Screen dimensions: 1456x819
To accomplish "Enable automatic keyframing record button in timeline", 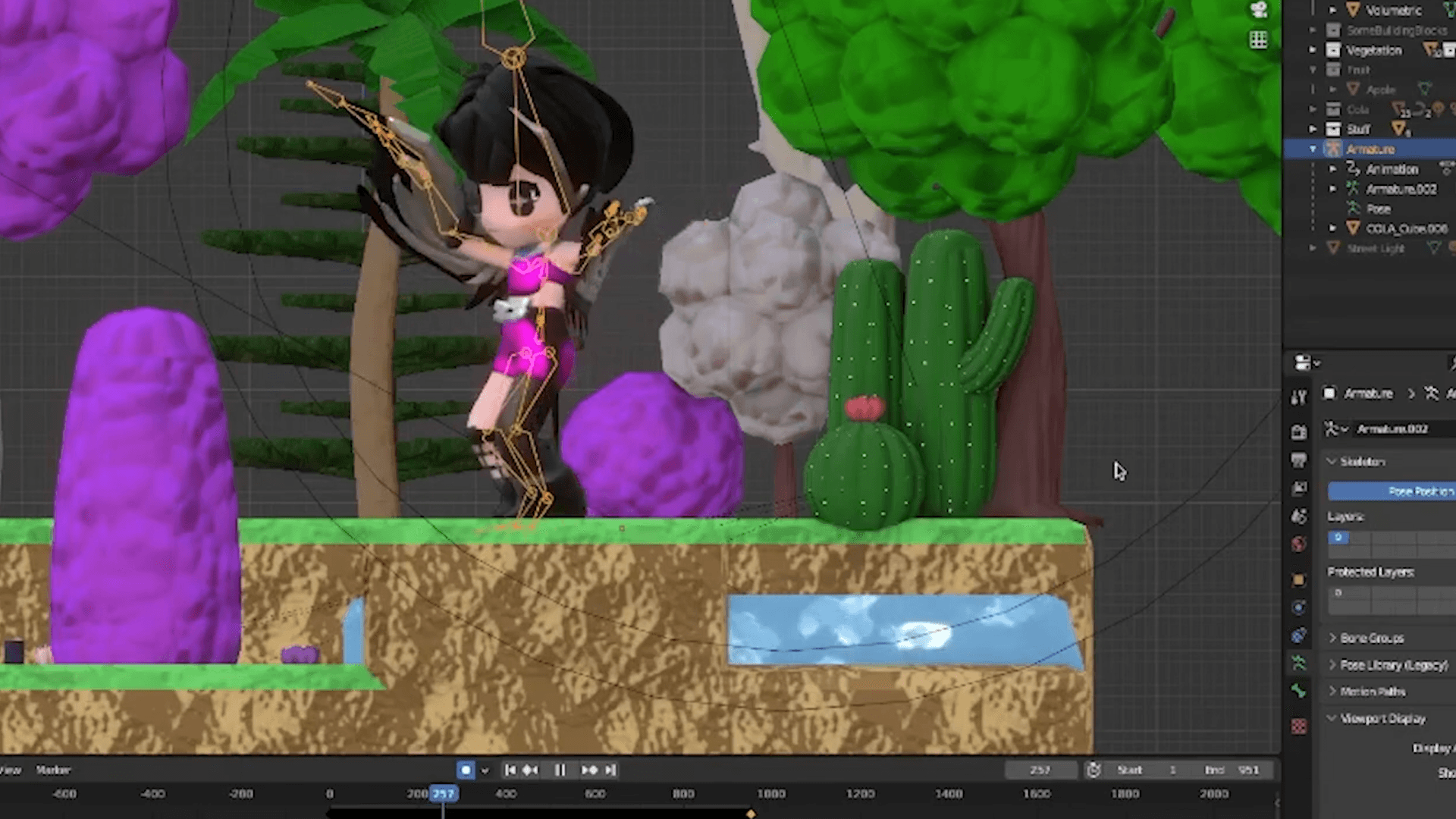I will coord(466,770).
